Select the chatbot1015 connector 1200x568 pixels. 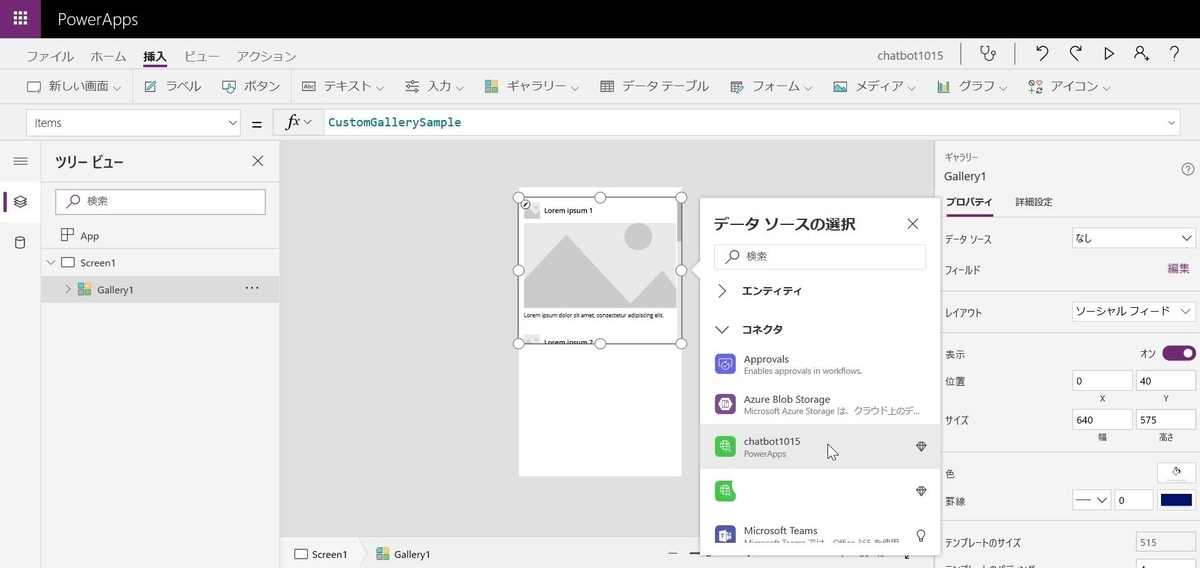click(820, 446)
